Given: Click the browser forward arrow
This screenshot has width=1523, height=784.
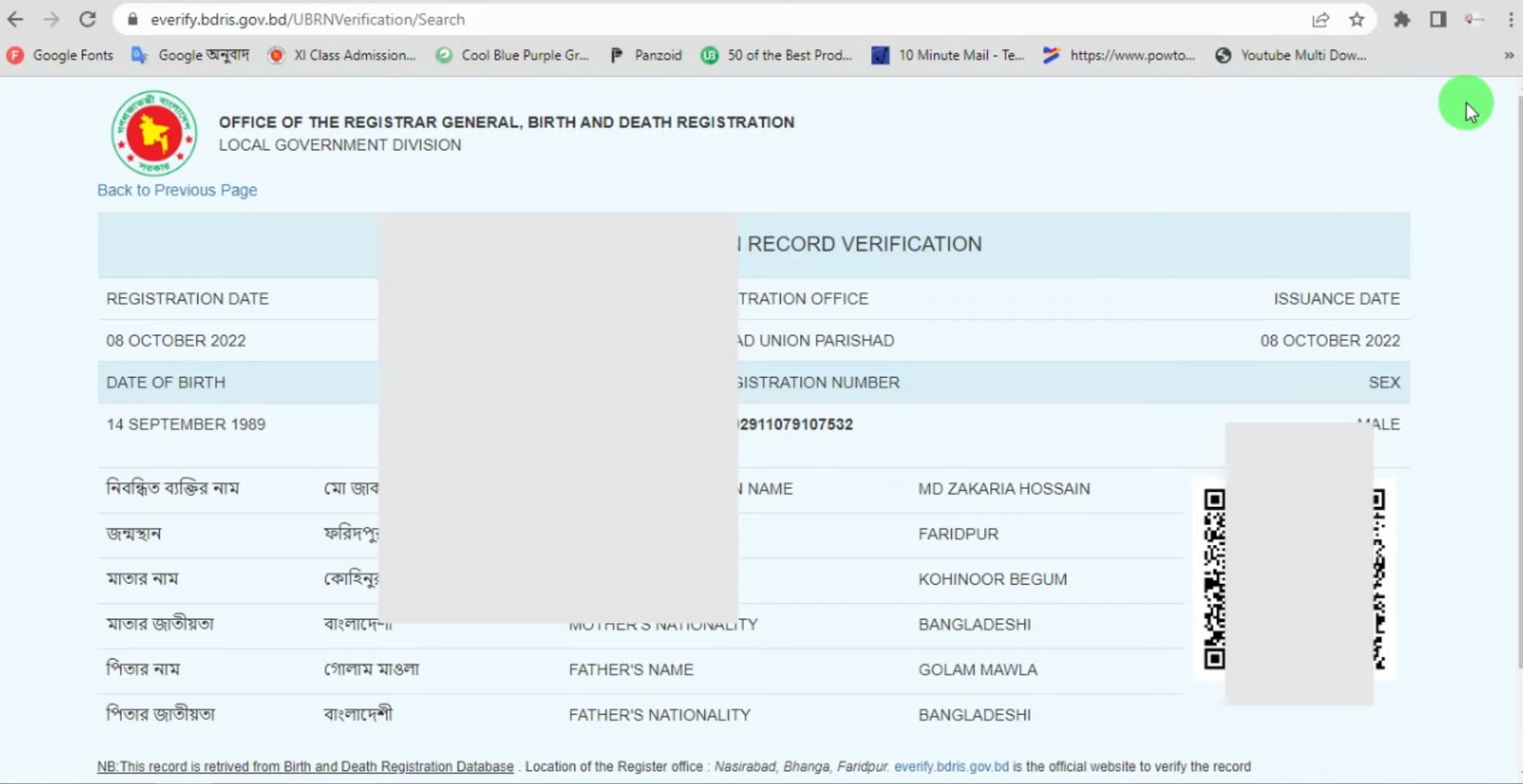Looking at the screenshot, I should (51, 20).
